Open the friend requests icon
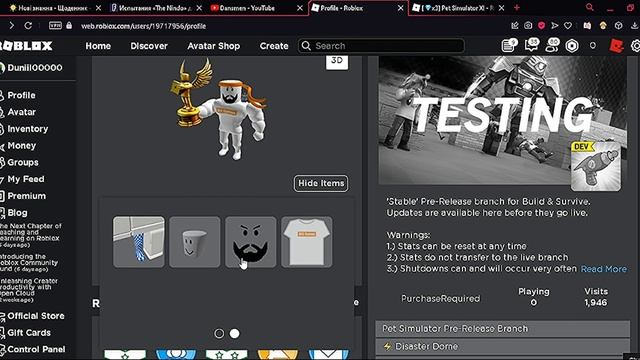The width and height of the screenshot is (640, 360). pyautogui.click(x=552, y=45)
